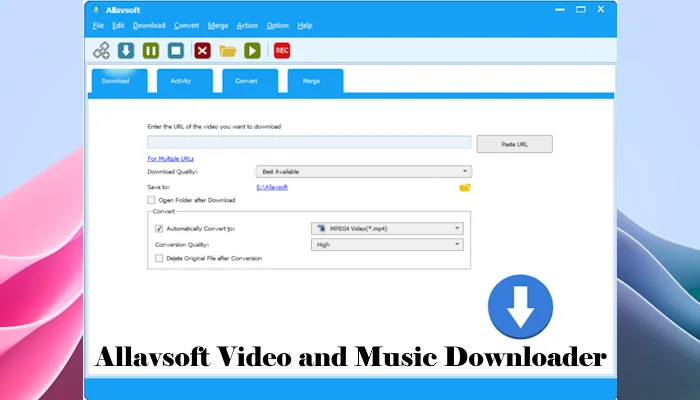Delete task with the red X icon
This screenshot has height=400, width=700.
pyautogui.click(x=202, y=50)
